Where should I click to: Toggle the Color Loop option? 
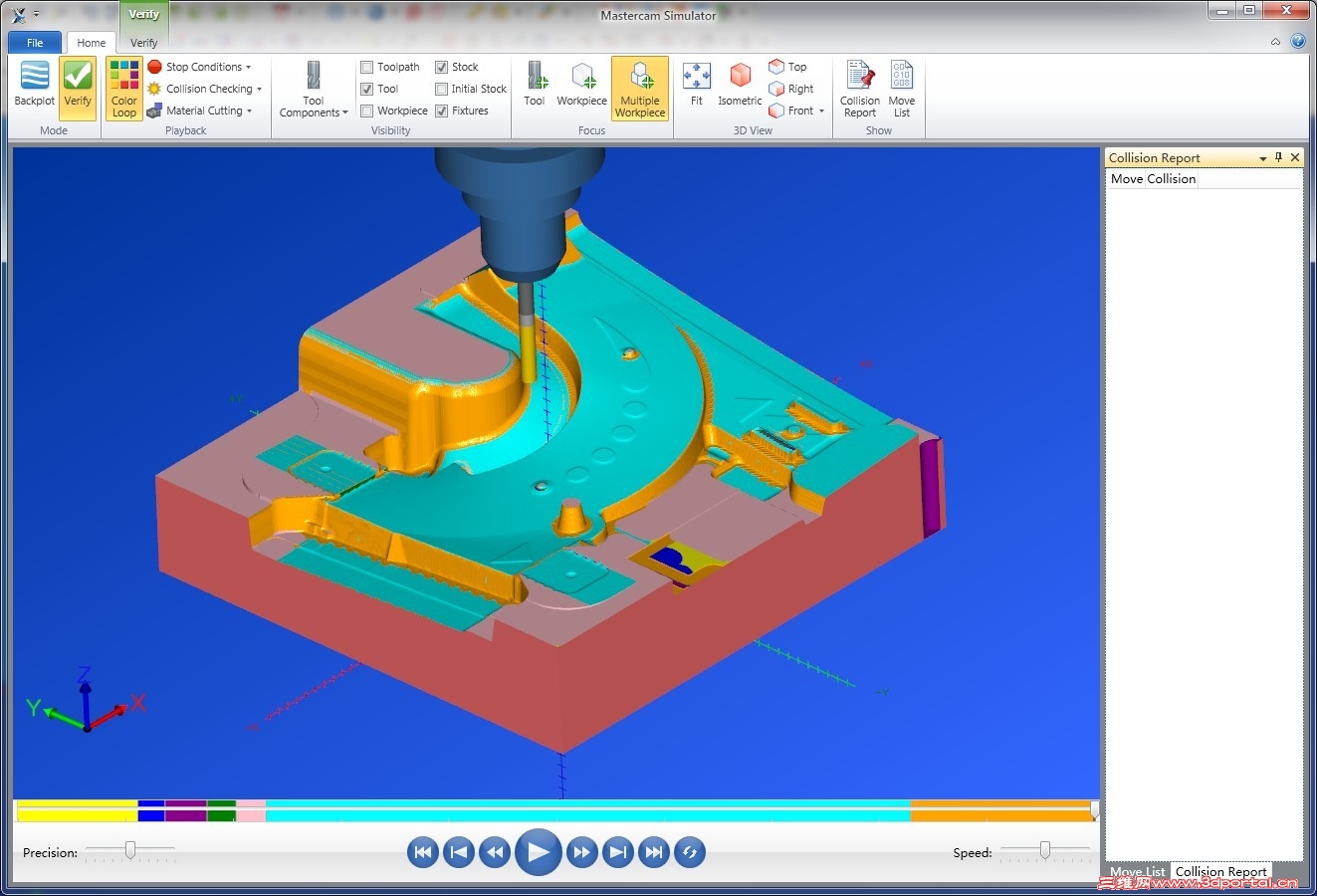124,89
